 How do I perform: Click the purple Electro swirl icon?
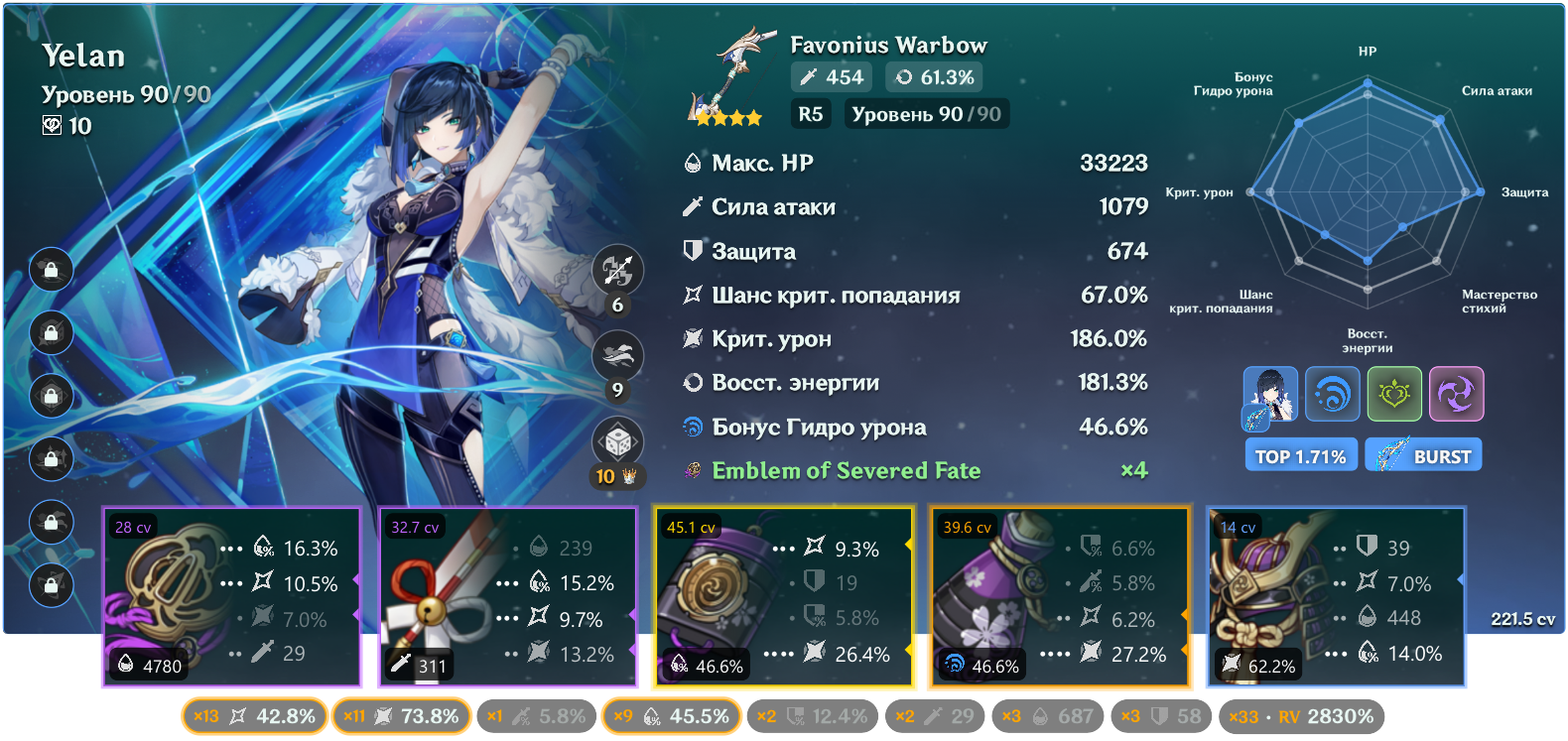pos(1456,394)
